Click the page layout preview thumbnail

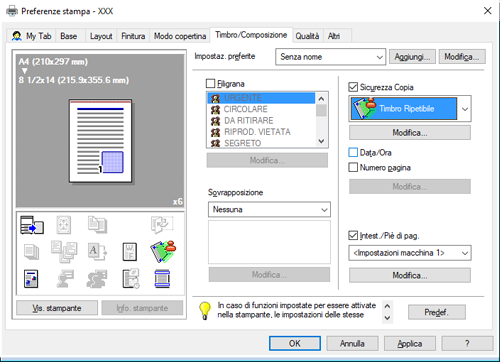coord(100,141)
